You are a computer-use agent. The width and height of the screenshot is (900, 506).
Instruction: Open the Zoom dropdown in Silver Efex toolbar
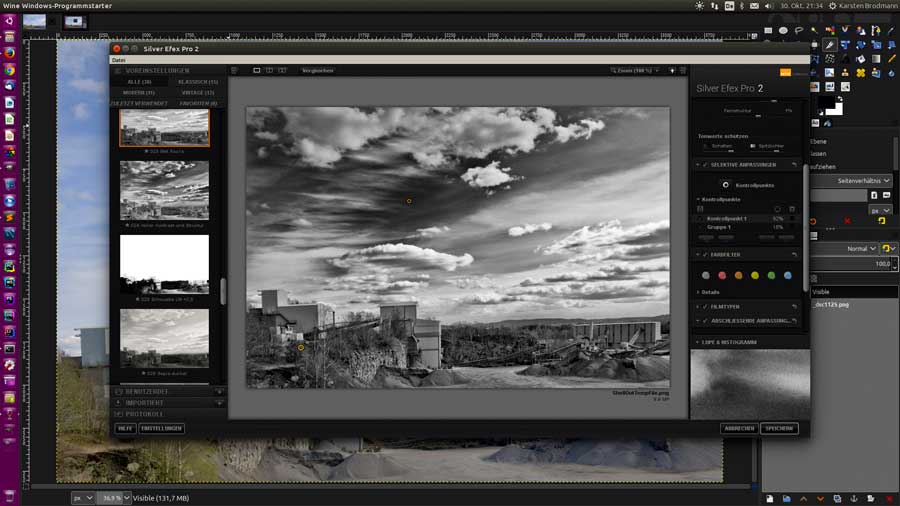(635, 71)
